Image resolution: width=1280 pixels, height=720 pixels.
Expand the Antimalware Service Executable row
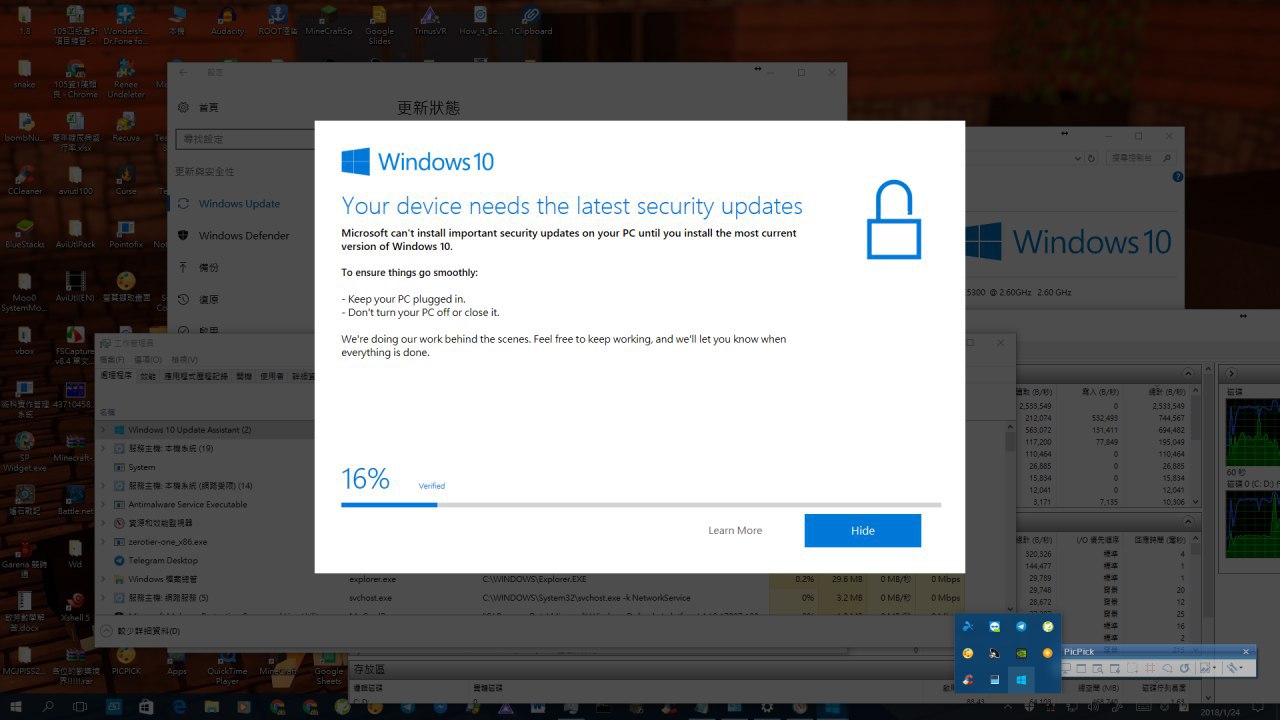pyautogui.click(x=102, y=504)
